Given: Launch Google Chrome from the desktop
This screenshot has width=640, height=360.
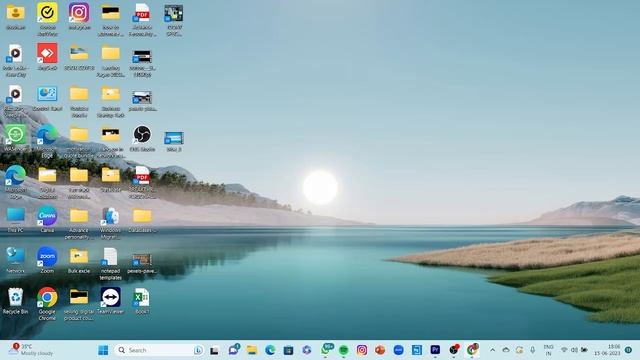Looking at the screenshot, I should tap(47, 297).
